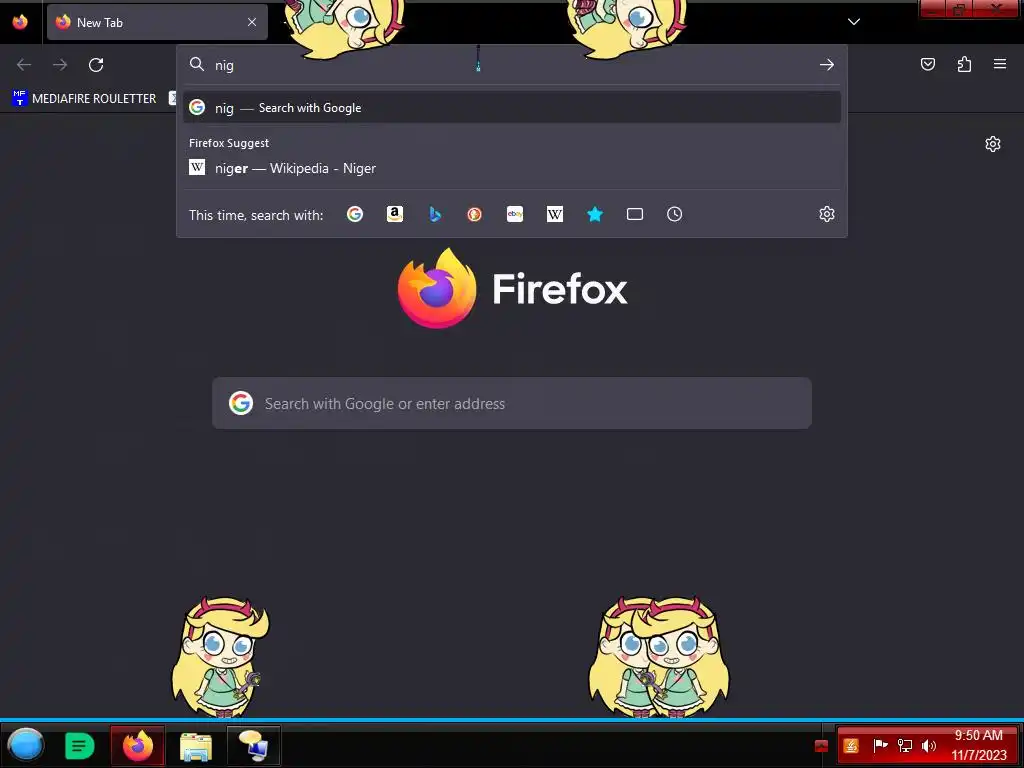1024x768 pixels.
Task: Click the Firefox Suggest heading
Action: [229, 143]
